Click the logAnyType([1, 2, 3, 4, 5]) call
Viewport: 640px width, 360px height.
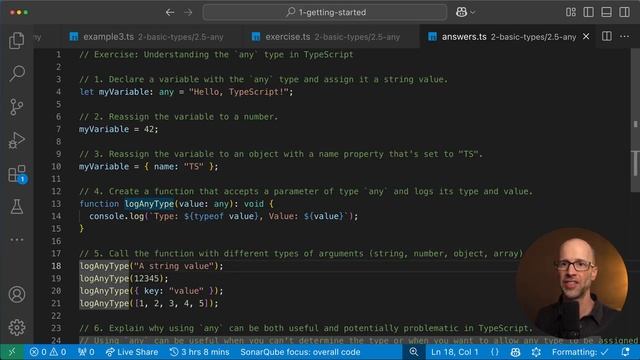coord(149,303)
